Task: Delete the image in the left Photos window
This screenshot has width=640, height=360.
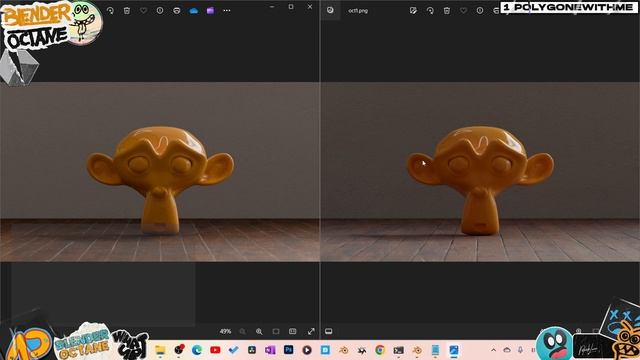Action: tap(127, 11)
